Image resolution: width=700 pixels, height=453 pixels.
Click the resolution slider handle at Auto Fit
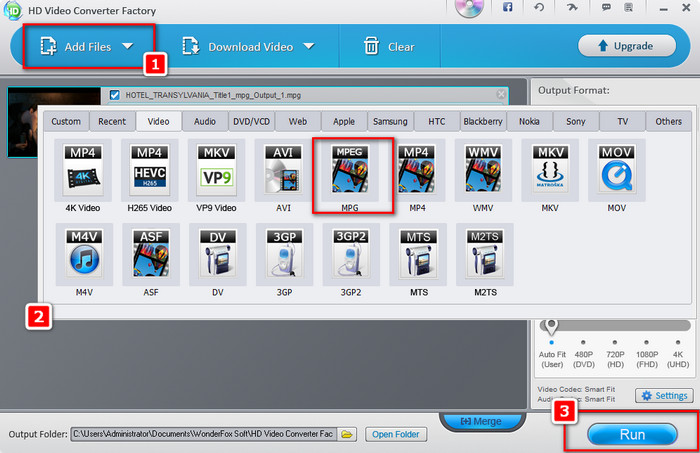pyautogui.click(x=551, y=326)
